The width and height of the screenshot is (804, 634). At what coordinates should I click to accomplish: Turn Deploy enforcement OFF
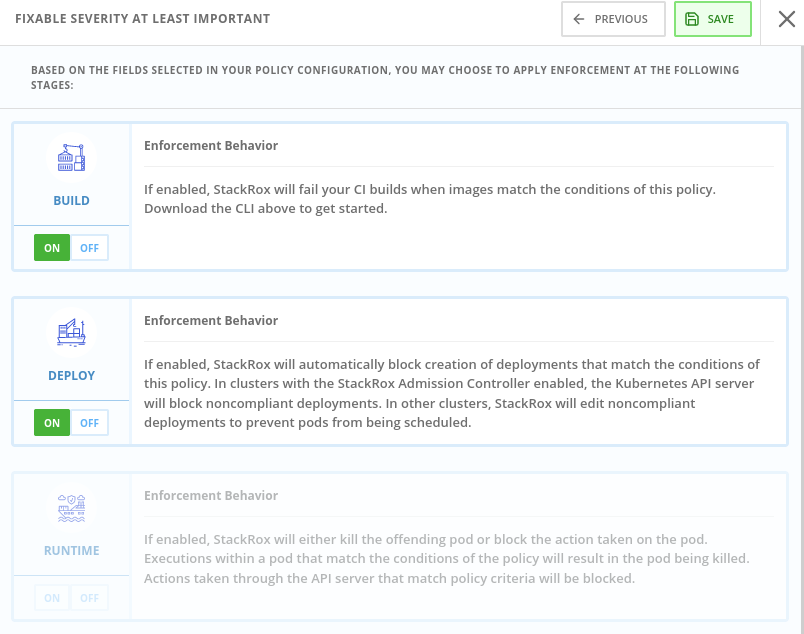pos(89,423)
